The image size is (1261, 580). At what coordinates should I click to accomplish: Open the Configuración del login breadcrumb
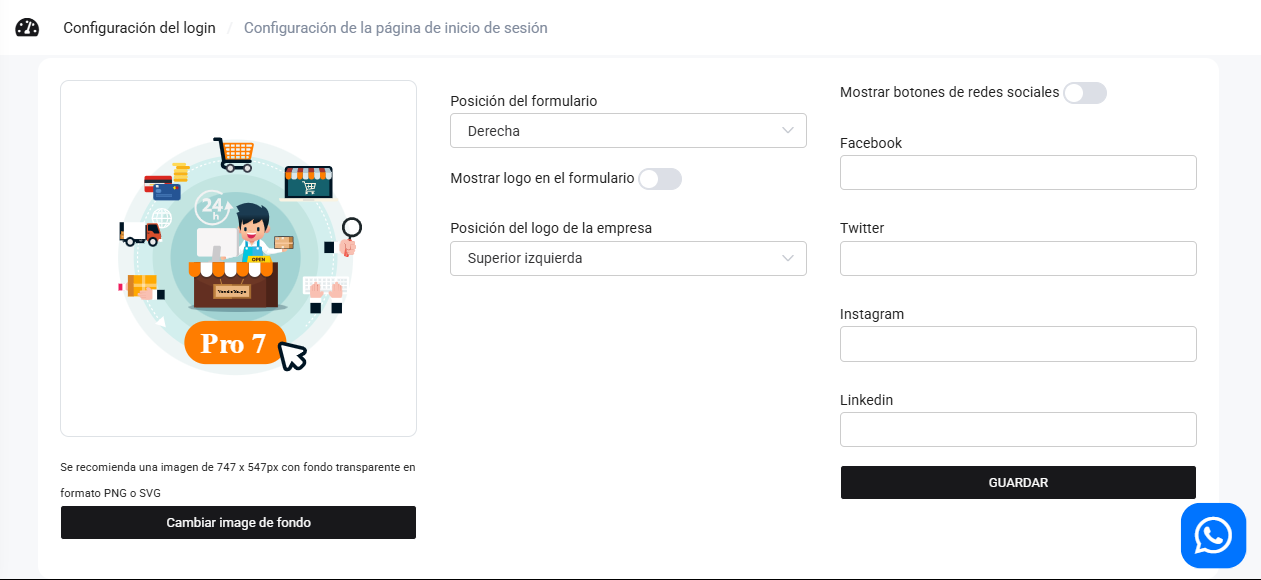pyautogui.click(x=139, y=28)
